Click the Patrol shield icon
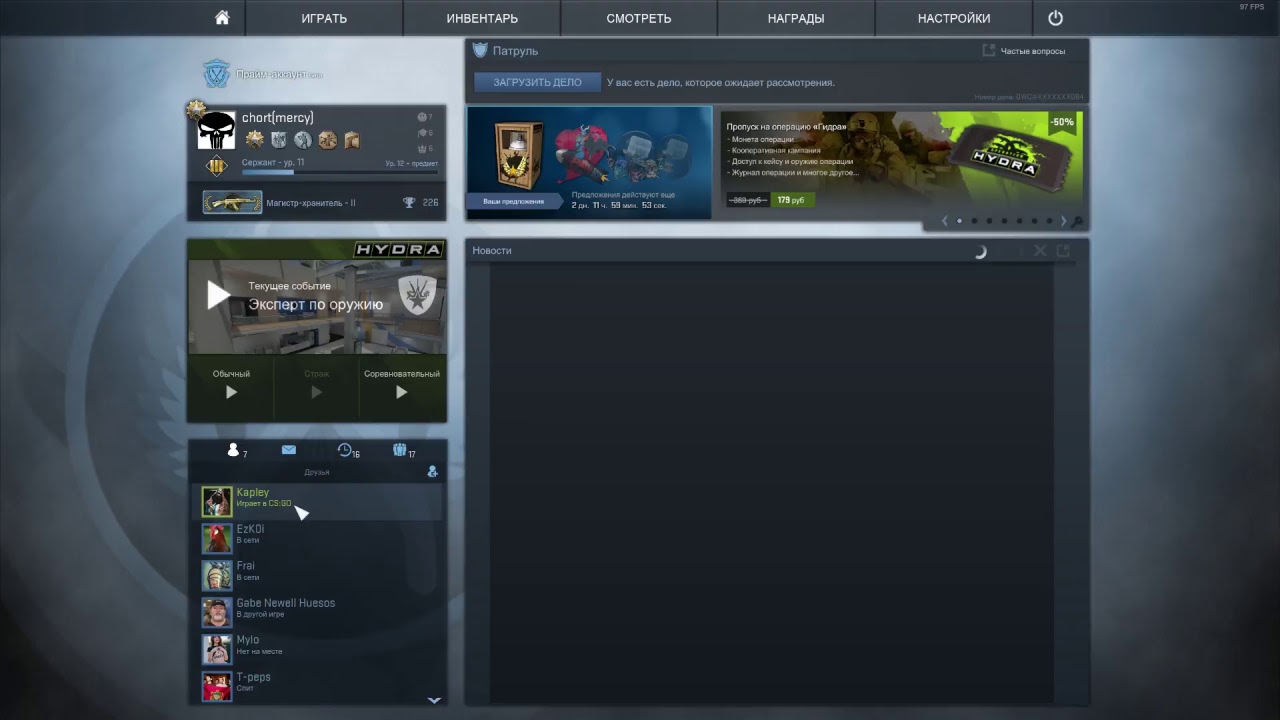The image size is (1280, 720). point(480,50)
